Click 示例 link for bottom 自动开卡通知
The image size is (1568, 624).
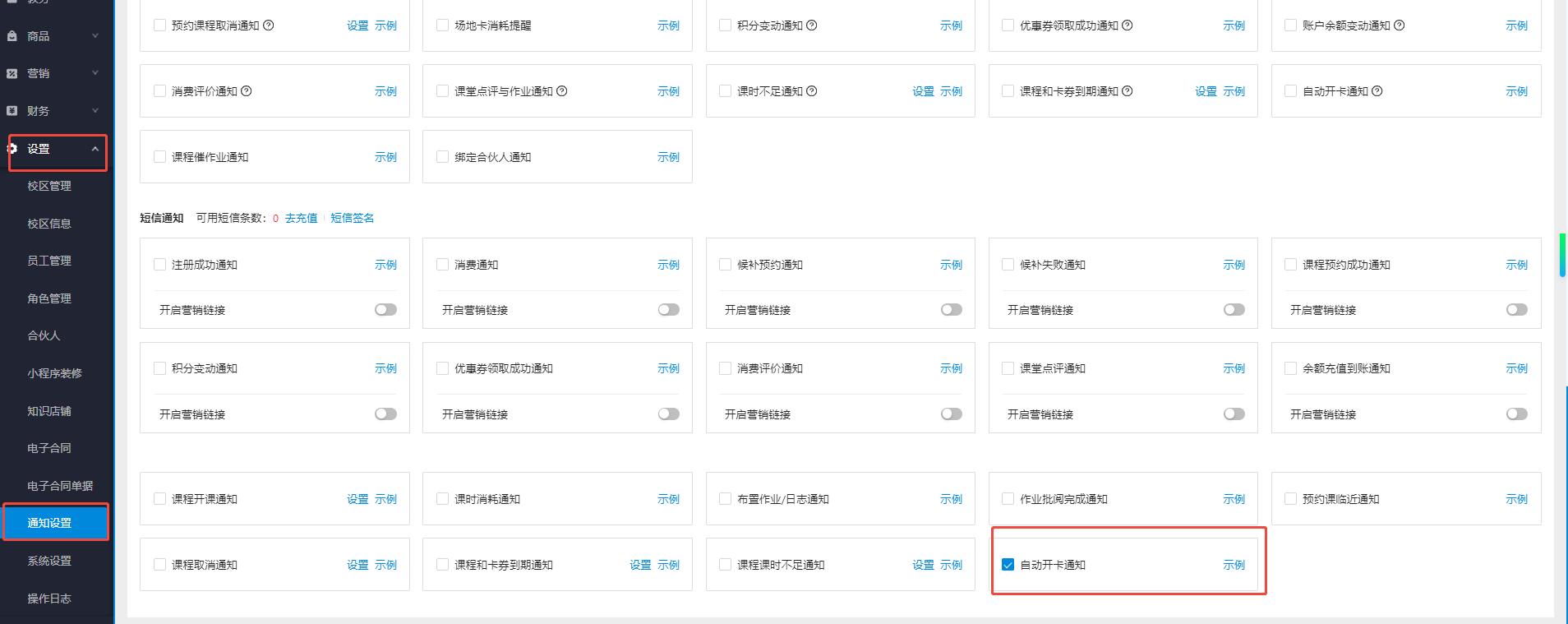click(1234, 565)
